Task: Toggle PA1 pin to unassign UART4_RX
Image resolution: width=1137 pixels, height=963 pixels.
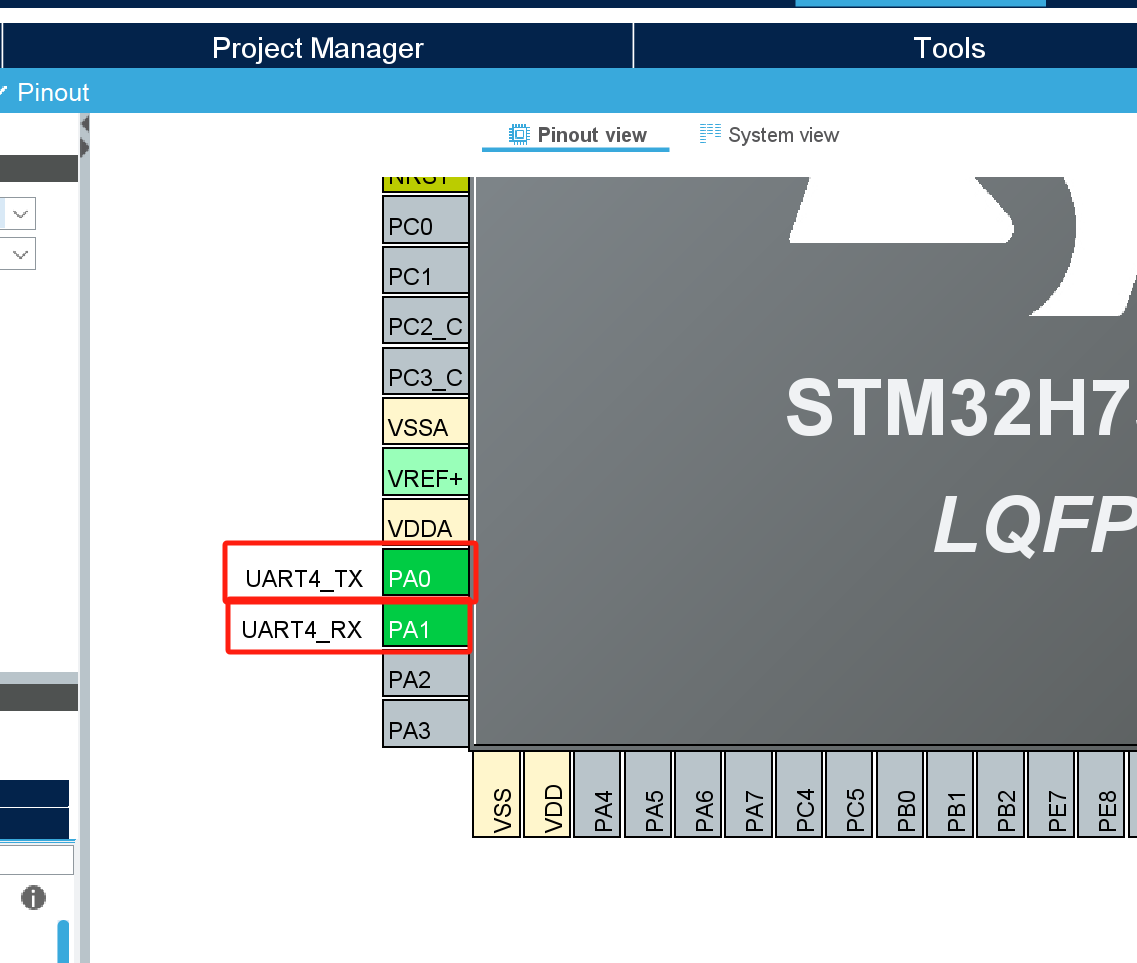Action: click(425, 627)
